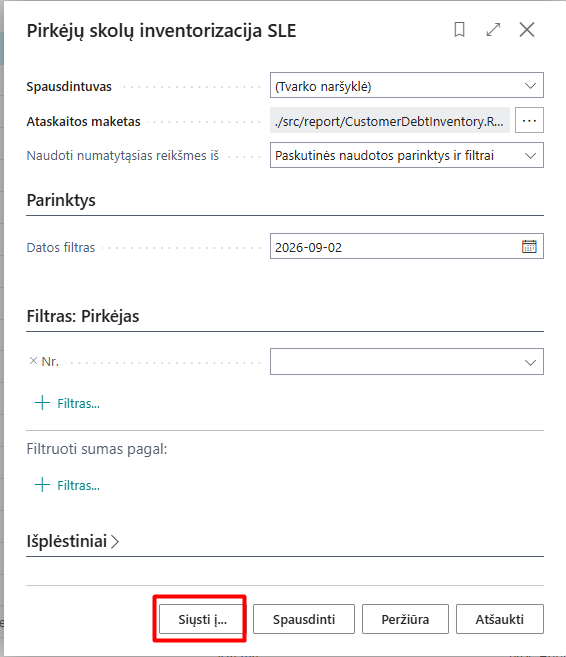The height and width of the screenshot is (657, 566).
Task: Click the Atšaukti button
Action: click(x=500, y=619)
